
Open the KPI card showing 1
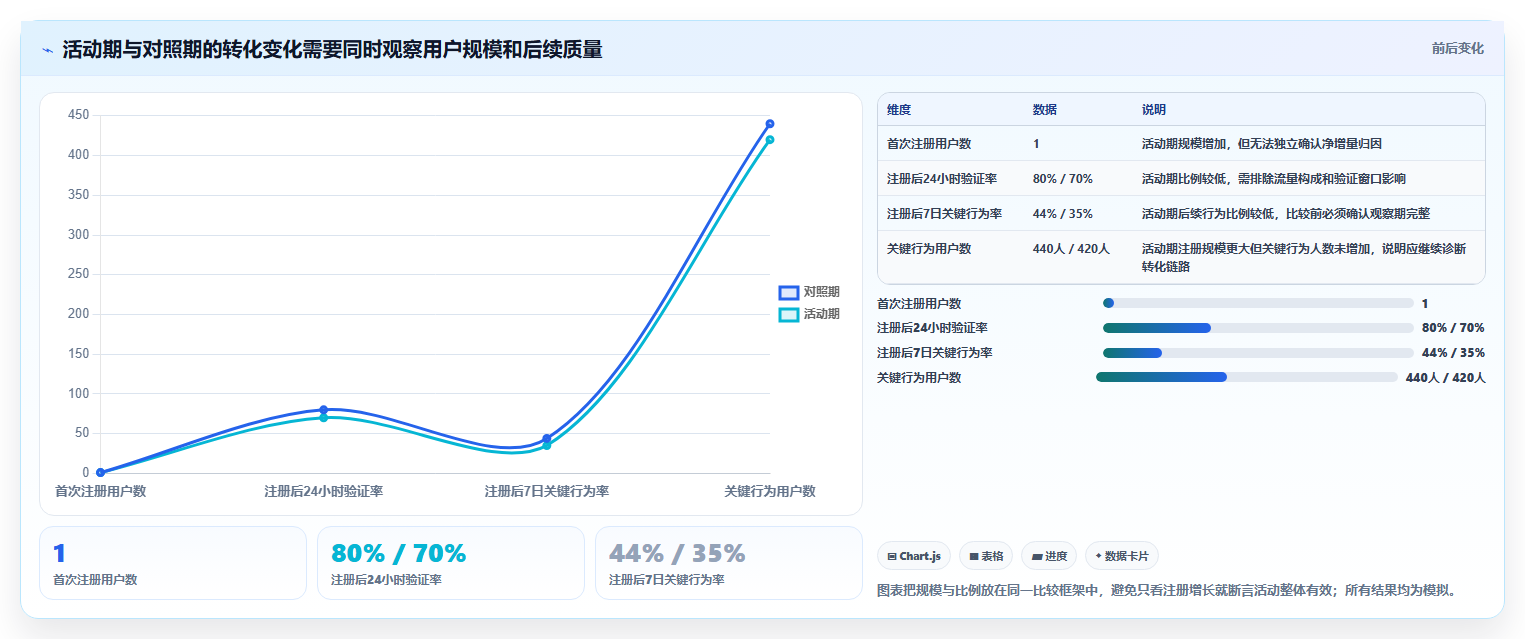pyautogui.click(x=173, y=563)
